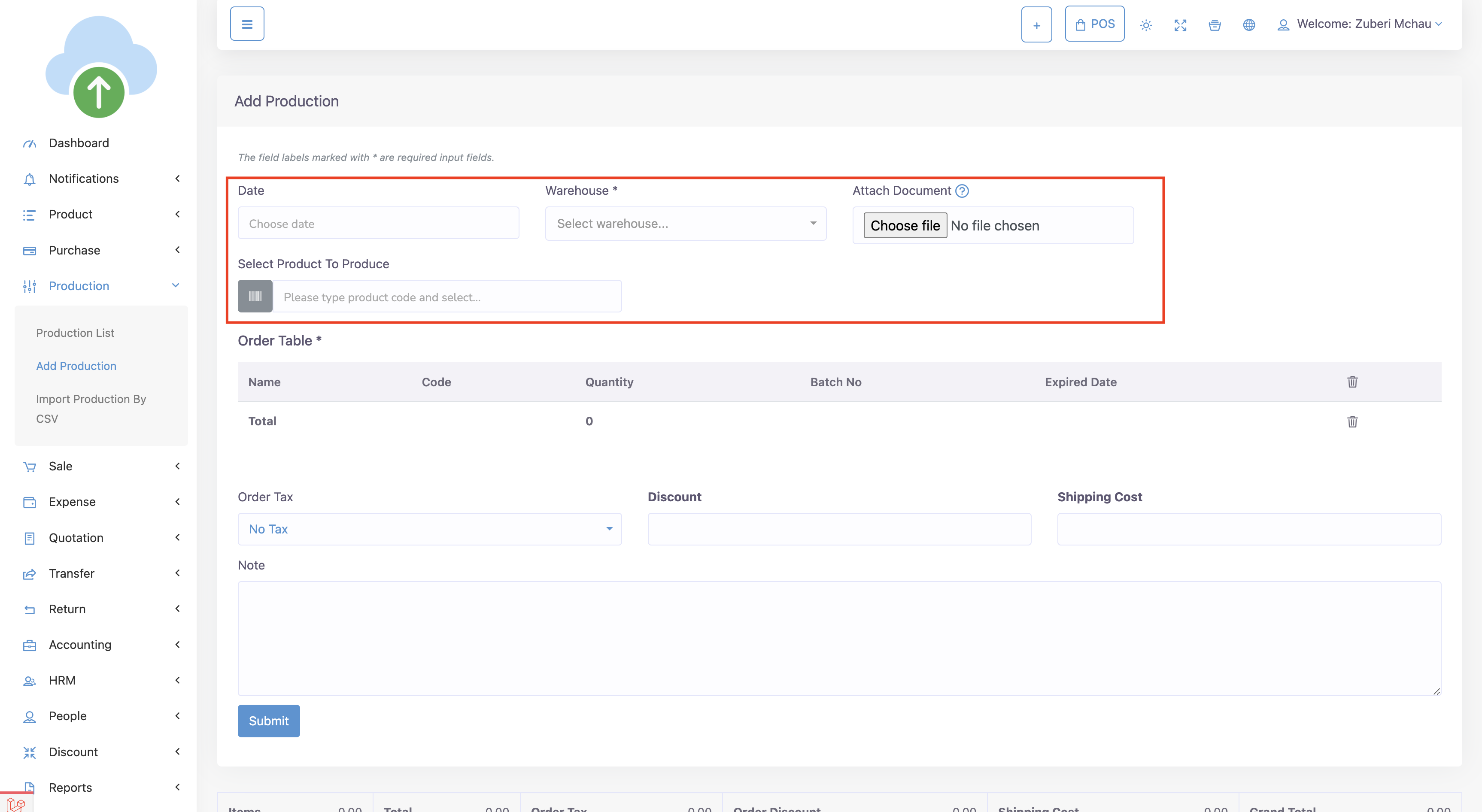1482x812 pixels.
Task: Click the Choose date input field
Action: coord(378,224)
